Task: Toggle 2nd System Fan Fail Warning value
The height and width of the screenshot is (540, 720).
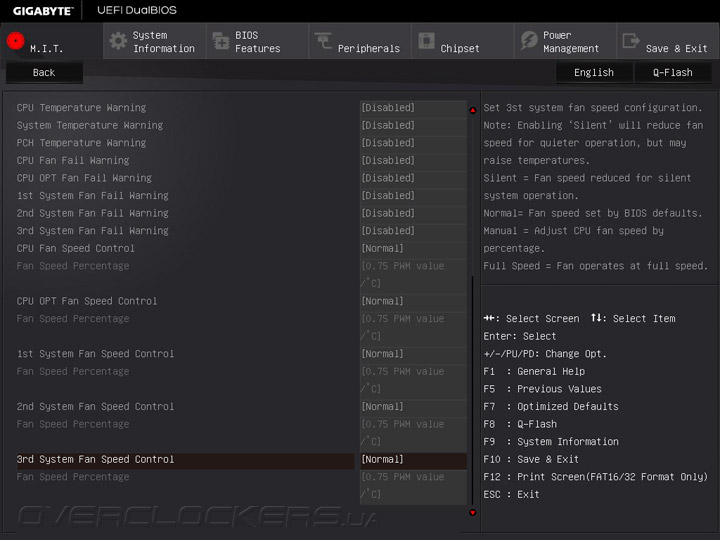Action: pos(413,214)
